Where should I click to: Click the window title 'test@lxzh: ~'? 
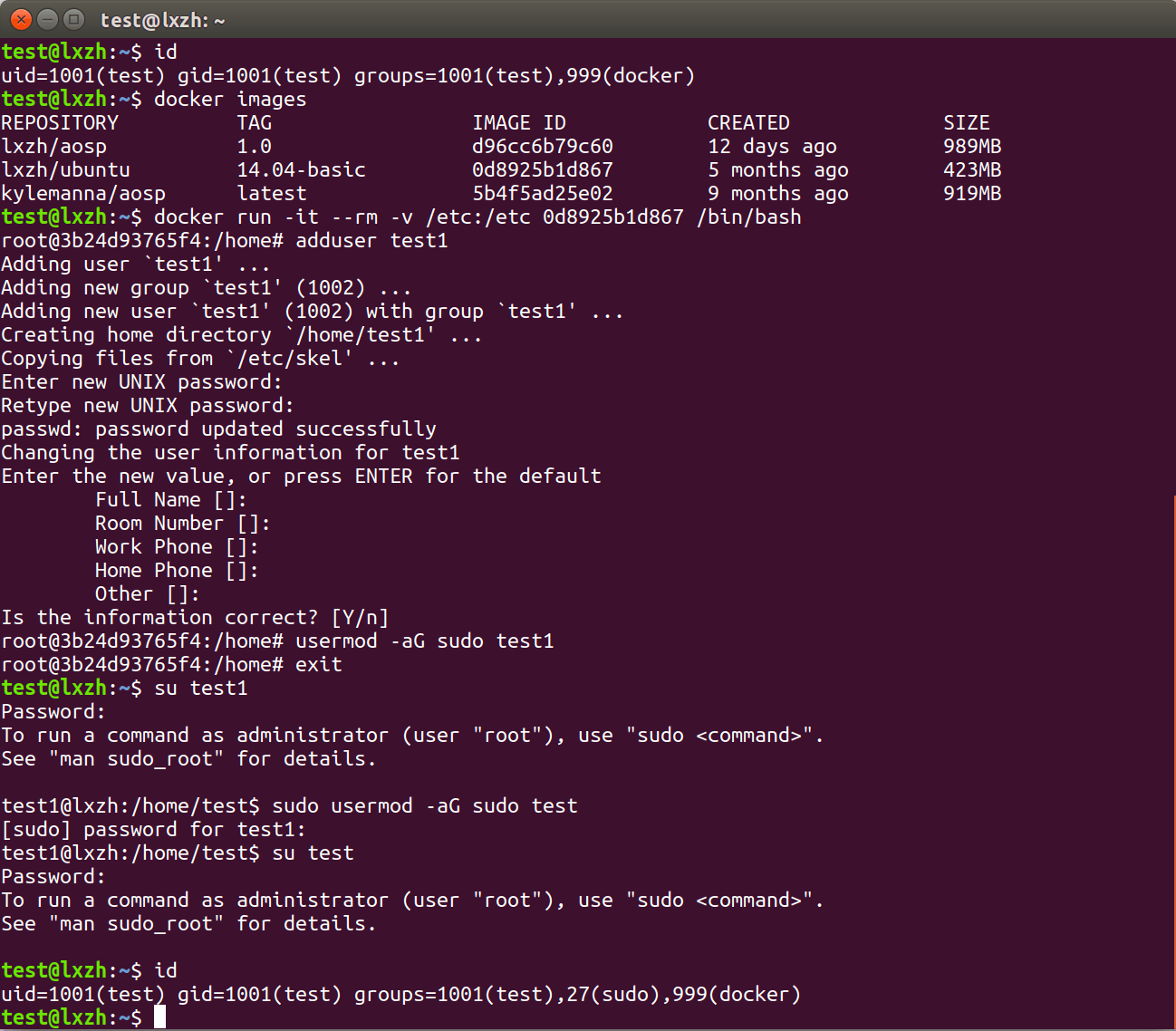tap(163, 20)
